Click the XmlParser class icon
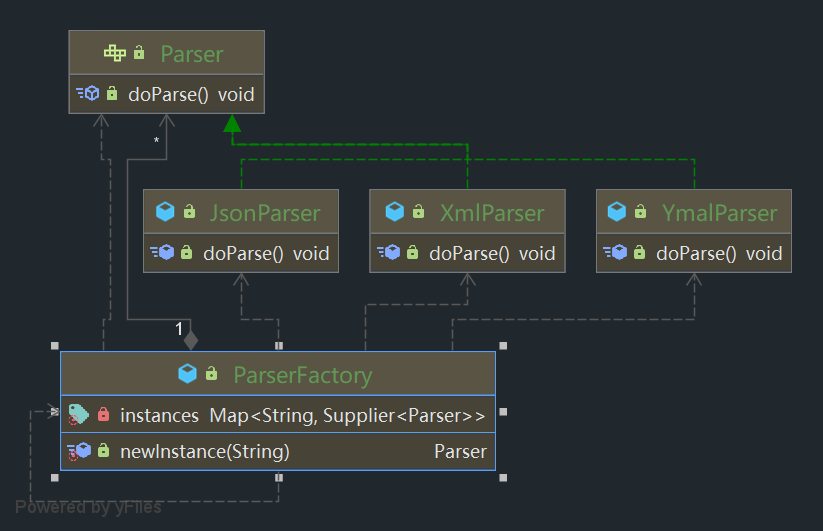823x531 pixels. pyautogui.click(x=394, y=212)
